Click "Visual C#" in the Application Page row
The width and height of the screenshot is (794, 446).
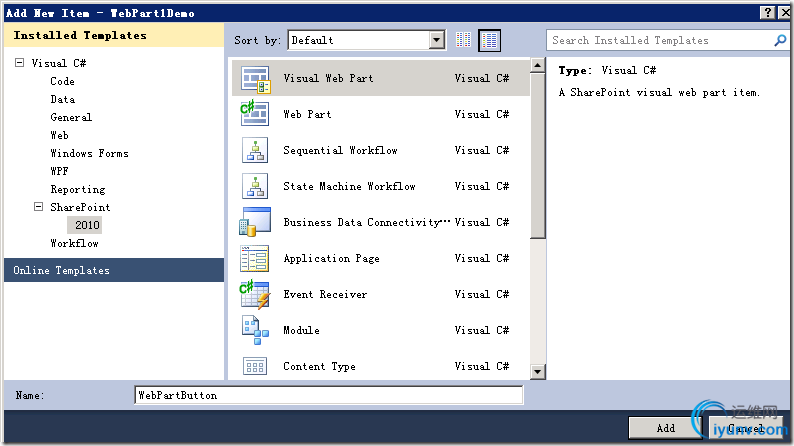tap(482, 258)
